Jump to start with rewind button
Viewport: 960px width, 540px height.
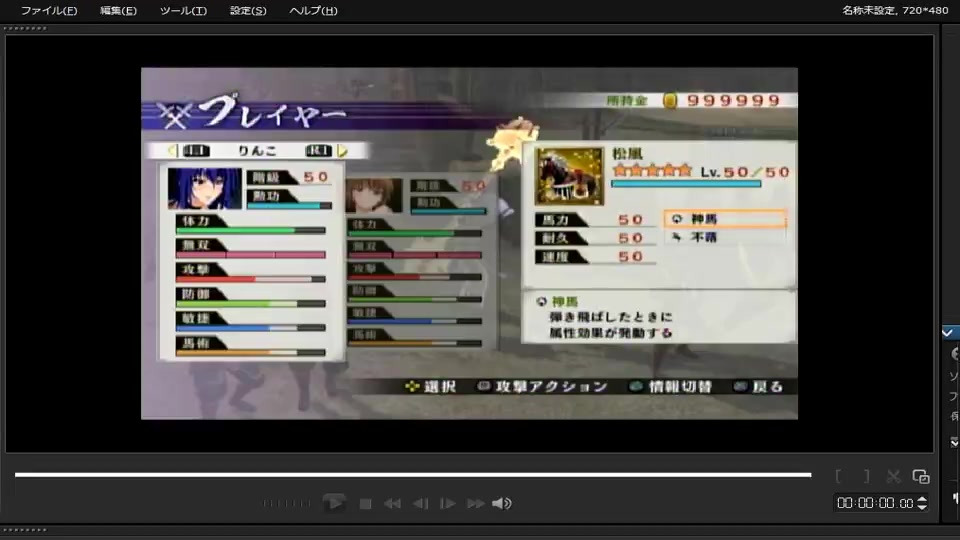392,504
